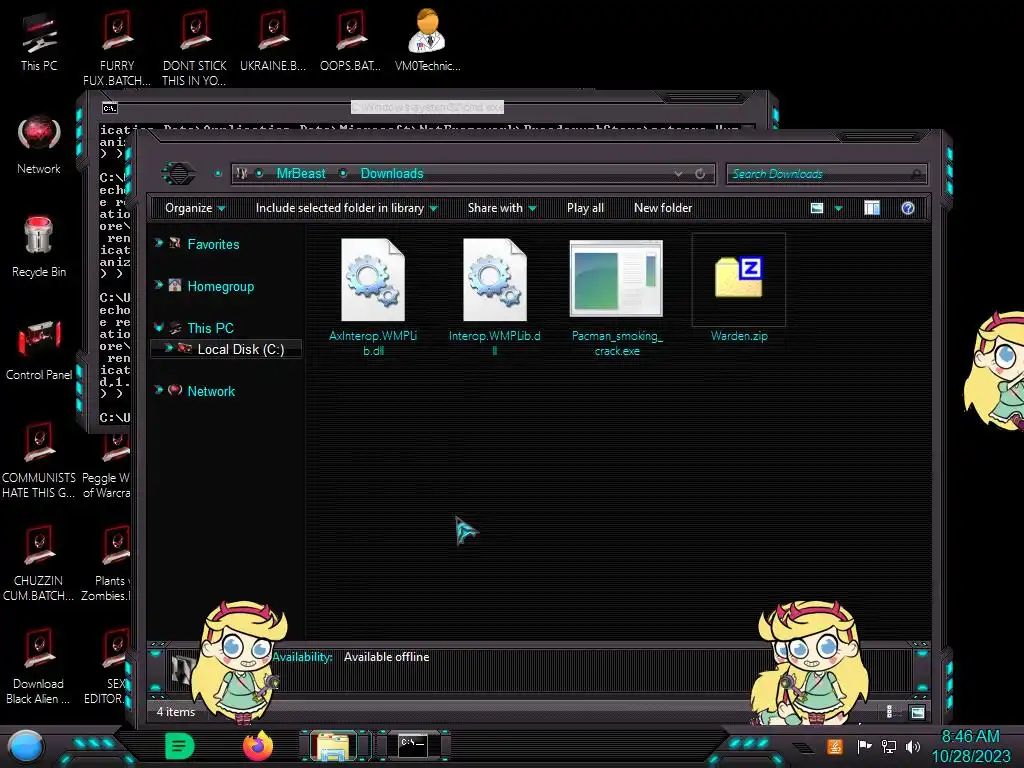This screenshot has height=768, width=1024.
Task: Switch to Command Prompt taskbar button
Action: [413, 745]
